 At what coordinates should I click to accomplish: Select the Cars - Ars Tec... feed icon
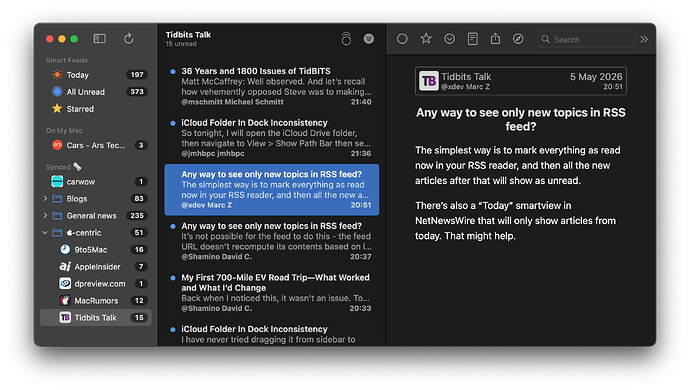click(x=57, y=145)
